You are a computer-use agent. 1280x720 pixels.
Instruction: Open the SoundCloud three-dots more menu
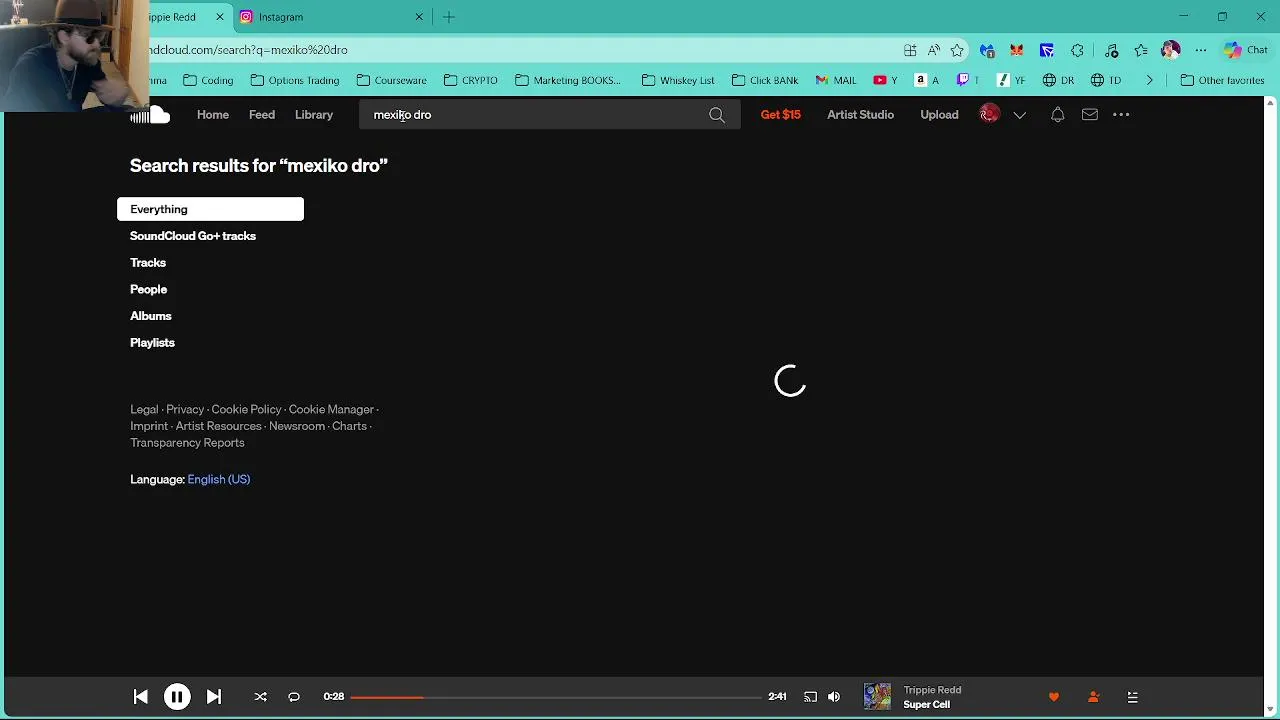[x=1121, y=115]
